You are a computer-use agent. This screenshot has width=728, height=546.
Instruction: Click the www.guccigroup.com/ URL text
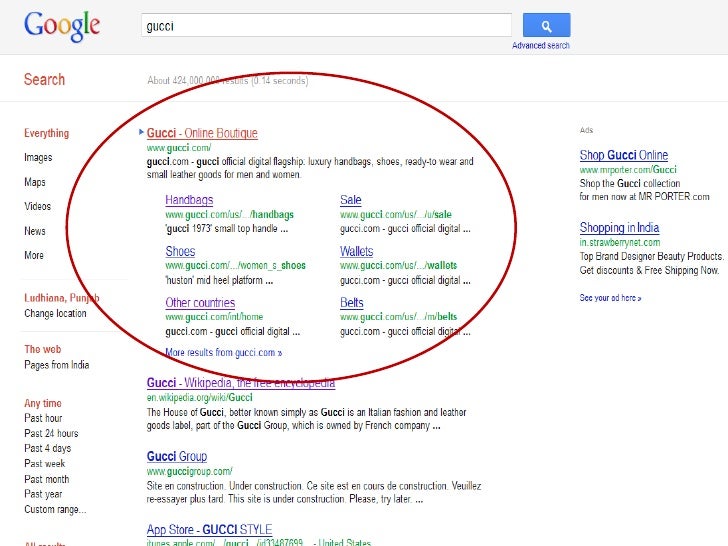[189, 471]
